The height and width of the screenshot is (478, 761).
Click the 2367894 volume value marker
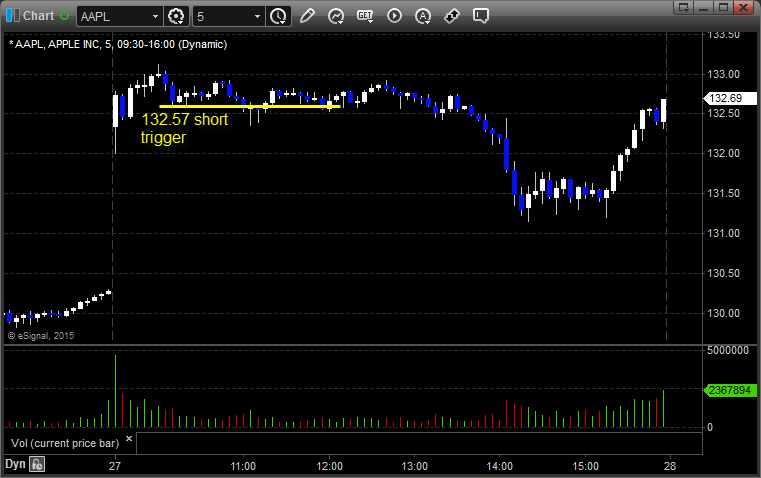pyautogui.click(x=729, y=390)
